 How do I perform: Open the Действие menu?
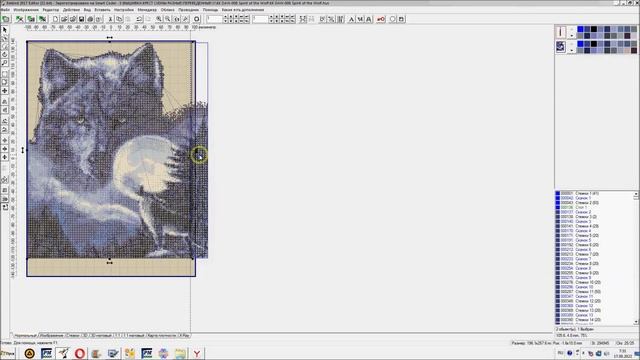point(71,10)
